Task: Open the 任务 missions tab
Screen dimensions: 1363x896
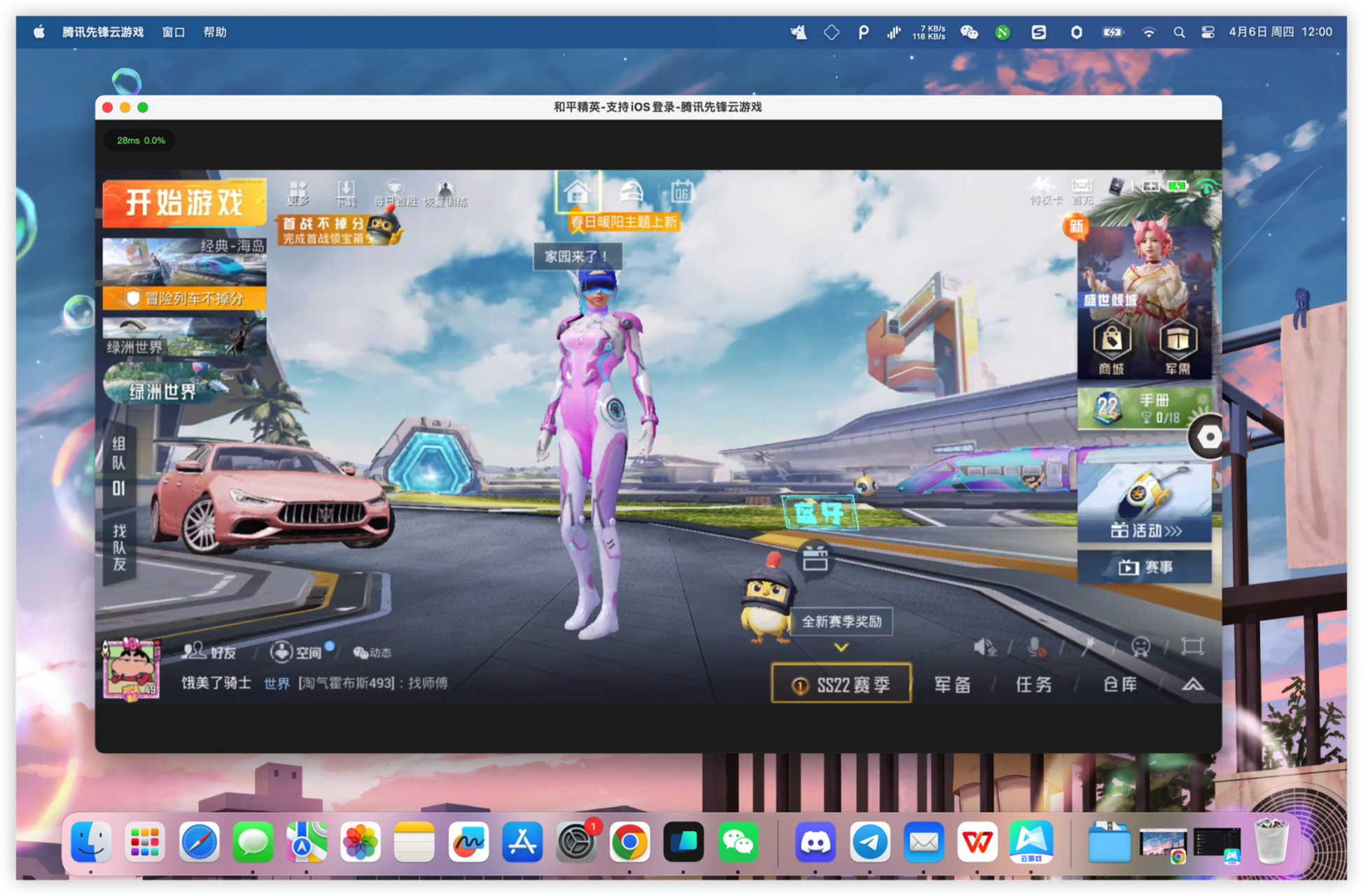Action: click(x=1034, y=685)
